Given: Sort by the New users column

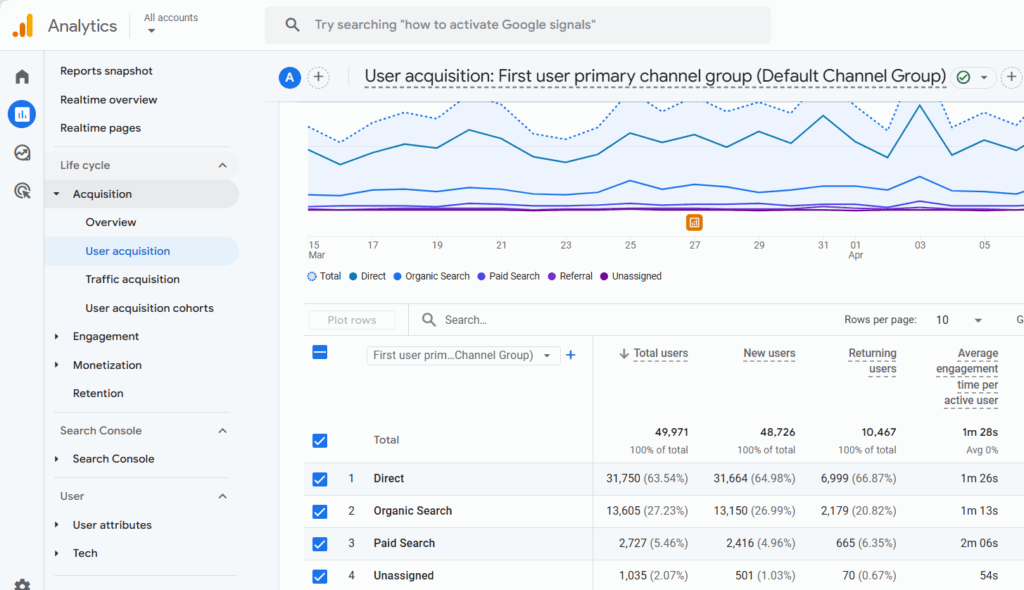Looking at the screenshot, I should [769, 353].
